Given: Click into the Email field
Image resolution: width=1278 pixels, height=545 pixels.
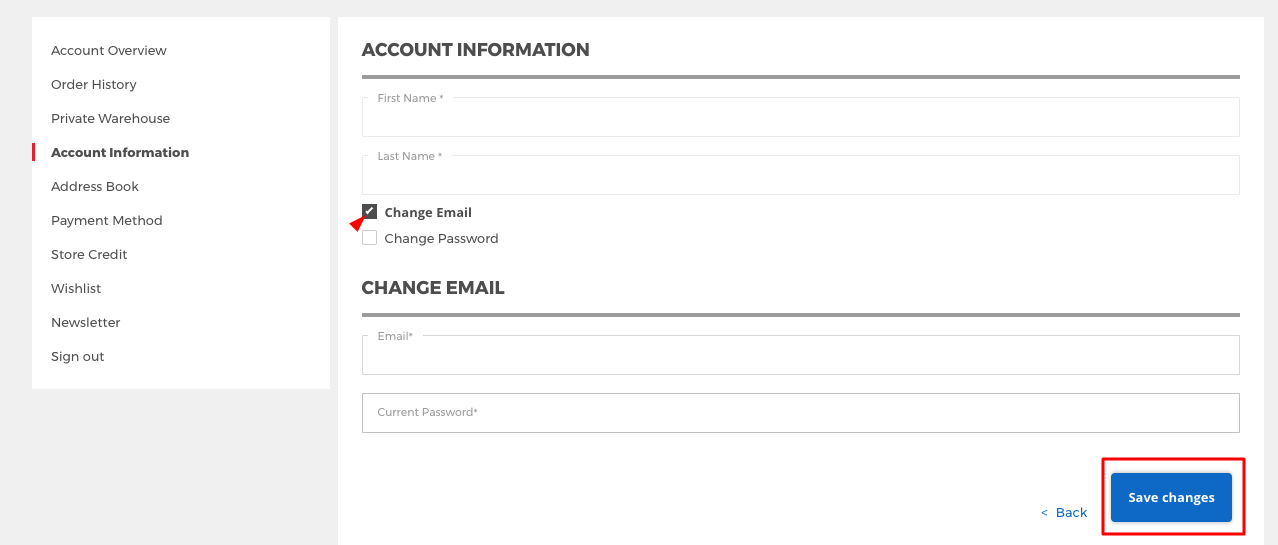Looking at the screenshot, I should pos(800,355).
